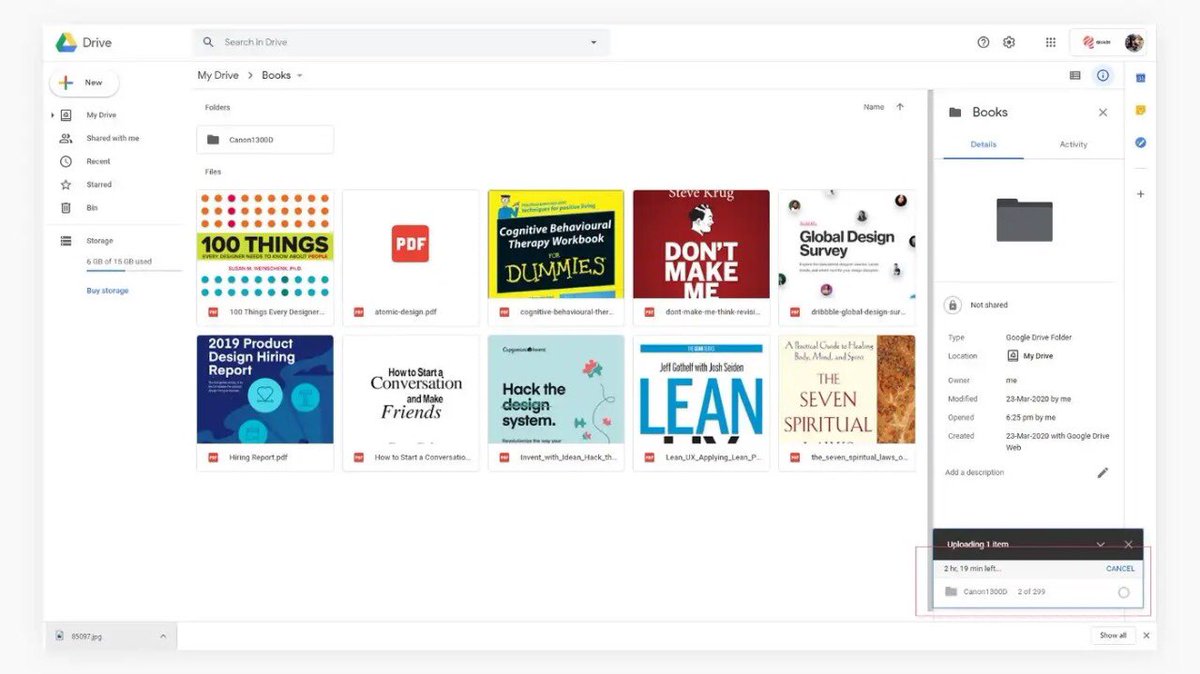This screenshot has height=674, width=1200.
Task: Click the Buy storage link
Action: click(108, 291)
